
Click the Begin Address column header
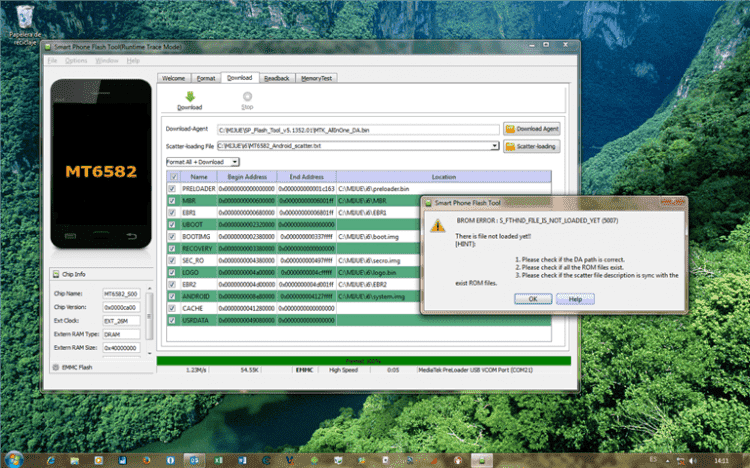pos(247,177)
